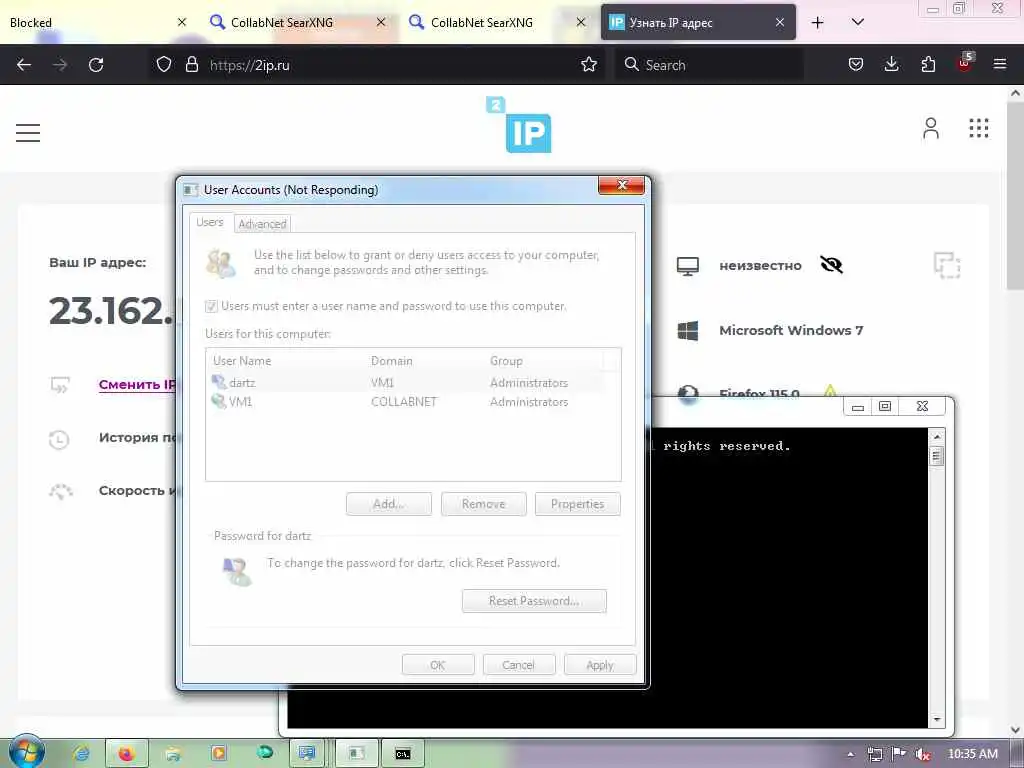1024x768 pixels.
Task: Select the Users tab in User Accounts
Action: point(210,222)
